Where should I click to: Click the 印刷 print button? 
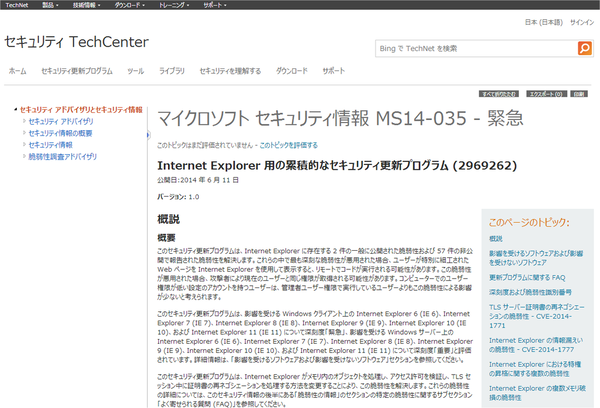coord(579,94)
